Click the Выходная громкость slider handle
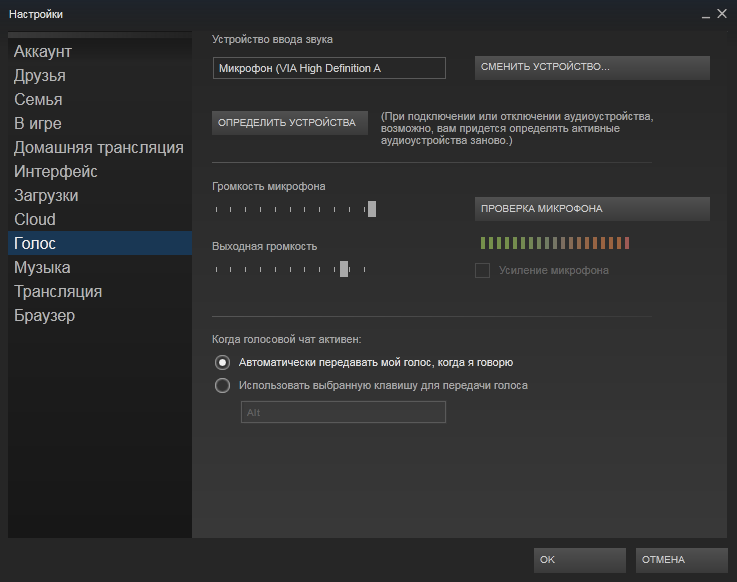This screenshot has height=582, width=737. point(344,268)
